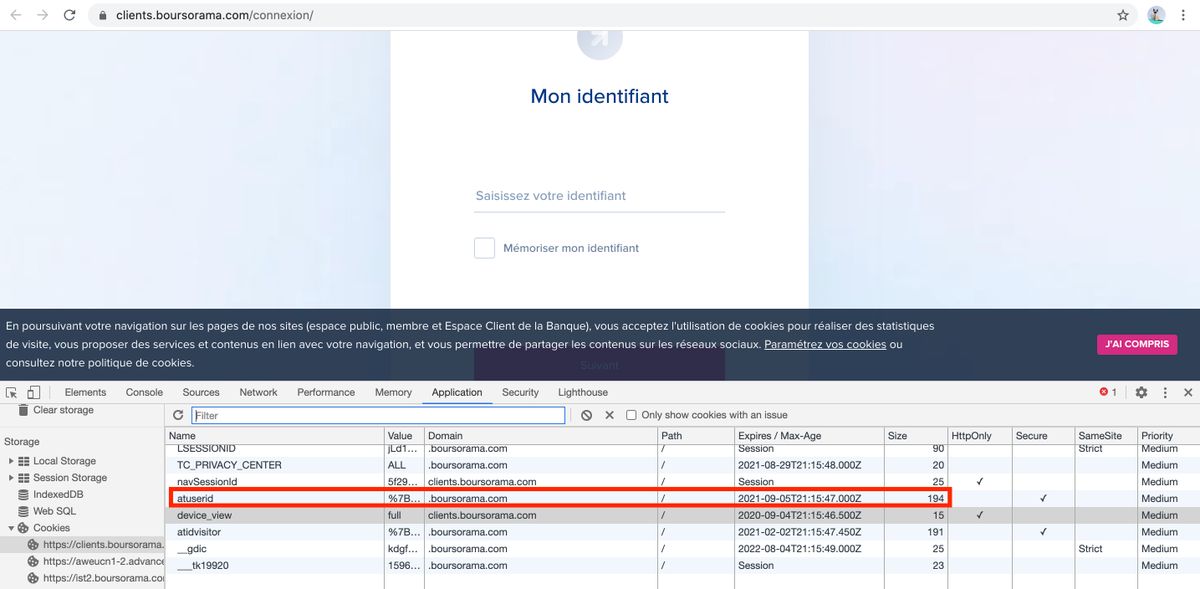Open the DevTools customize menu
The image size is (1200, 589).
coord(1165,393)
